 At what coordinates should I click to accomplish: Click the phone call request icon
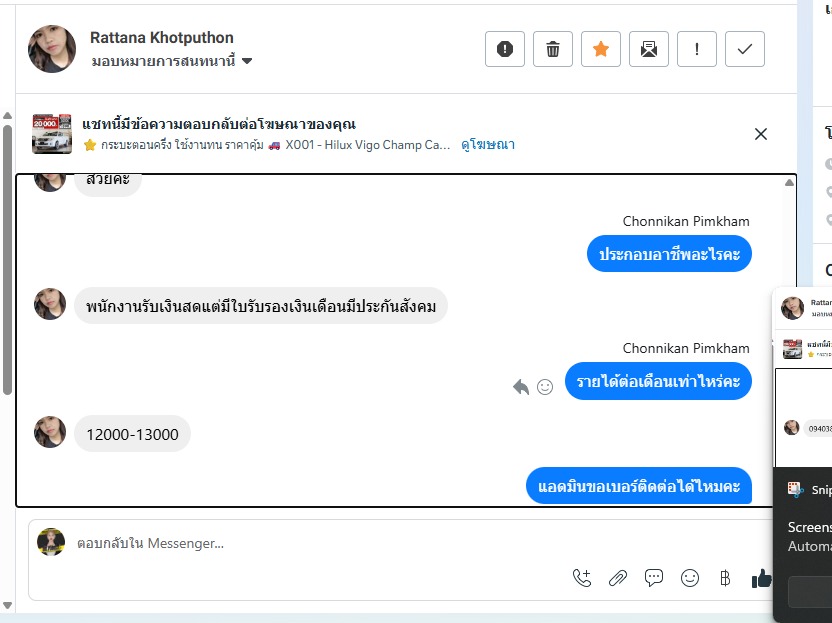(582, 577)
